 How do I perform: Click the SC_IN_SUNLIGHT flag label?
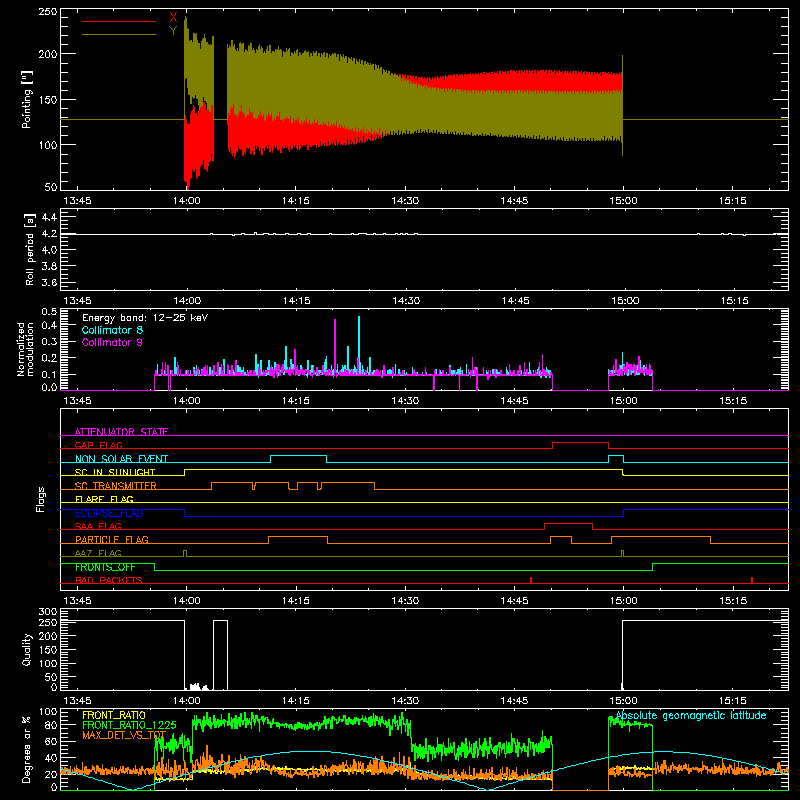[x=115, y=472]
